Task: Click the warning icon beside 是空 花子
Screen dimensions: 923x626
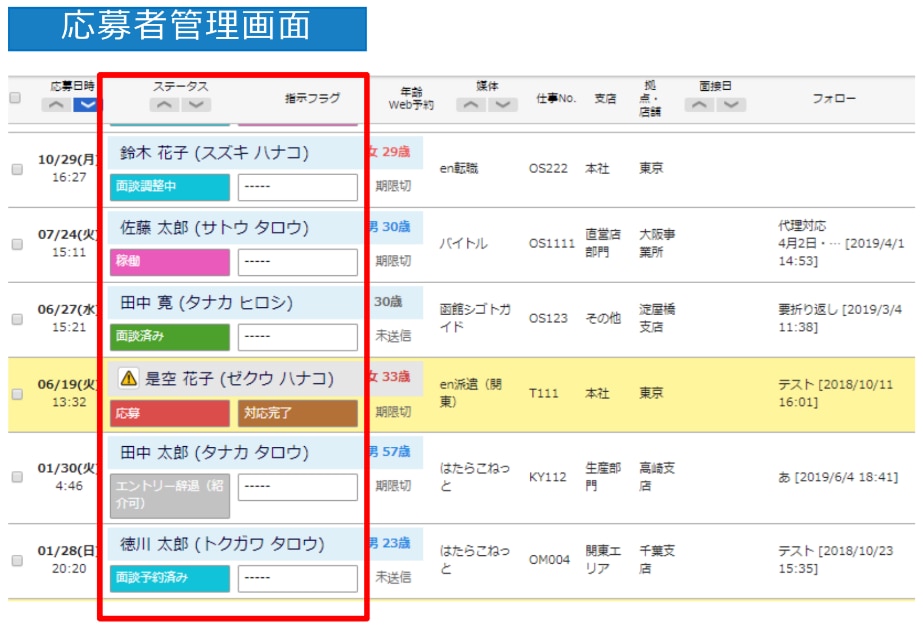Action: tap(128, 378)
